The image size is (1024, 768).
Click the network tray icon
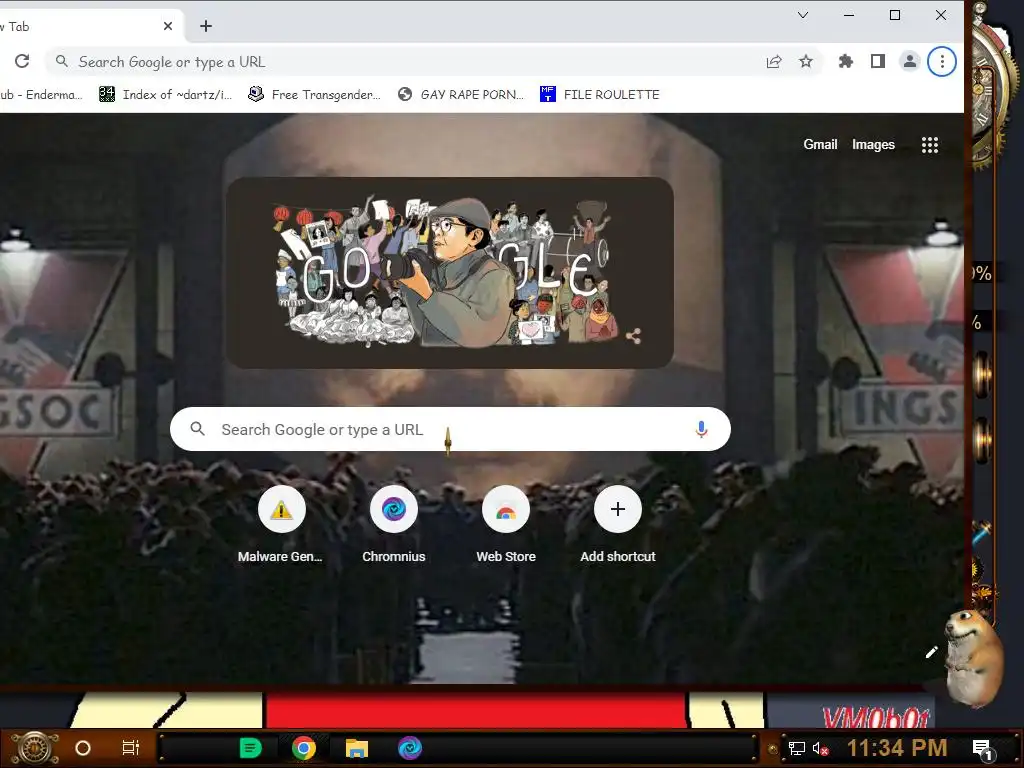pos(797,748)
